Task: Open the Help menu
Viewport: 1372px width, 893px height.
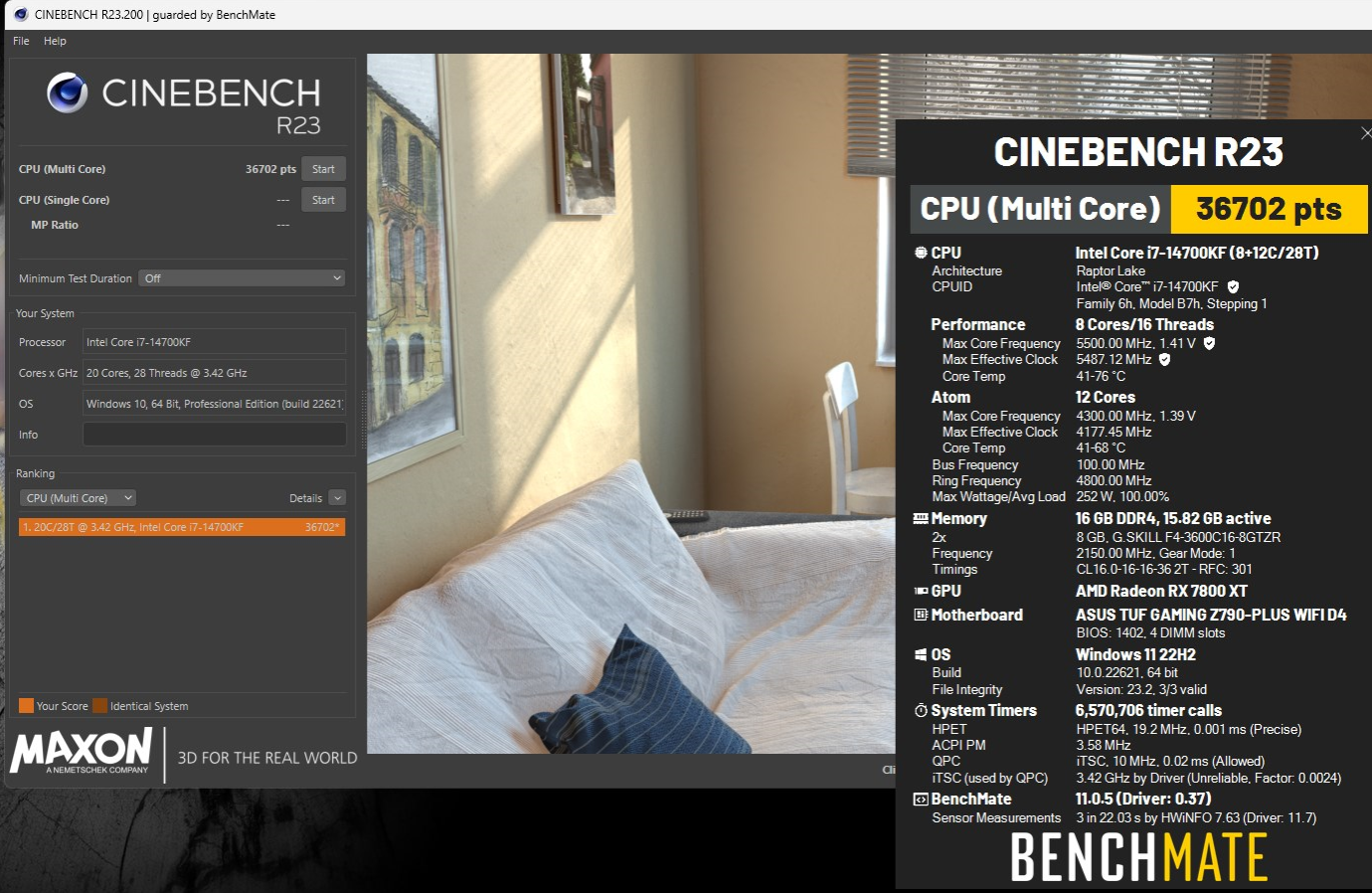Action: tap(55, 41)
